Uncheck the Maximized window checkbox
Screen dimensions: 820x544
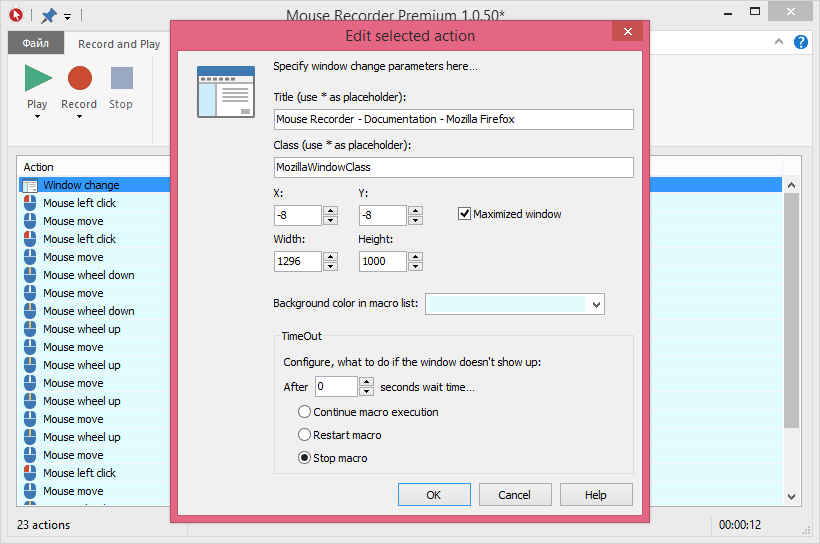click(x=465, y=214)
